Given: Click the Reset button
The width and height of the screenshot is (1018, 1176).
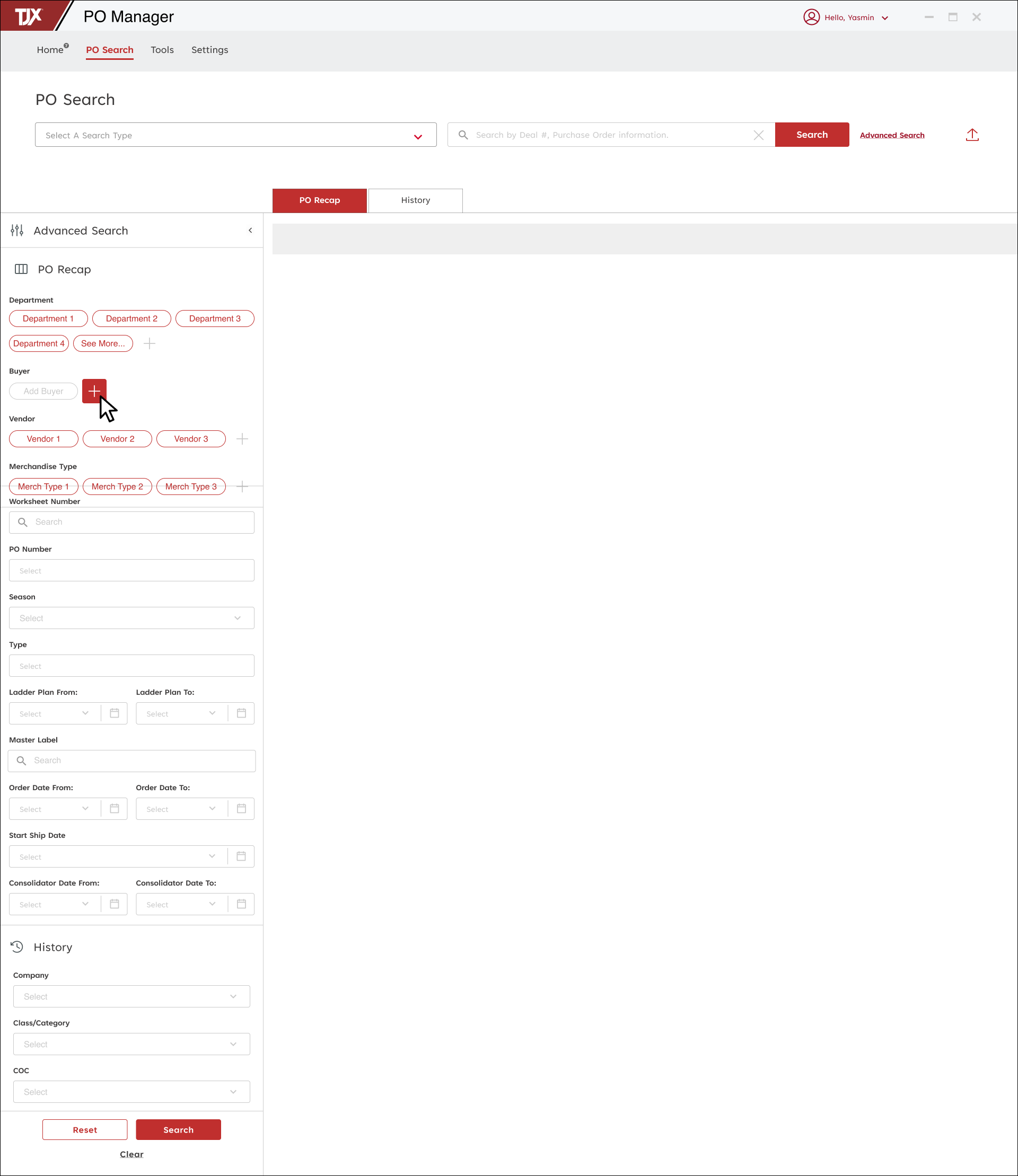Looking at the screenshot, I should 85,1130.
